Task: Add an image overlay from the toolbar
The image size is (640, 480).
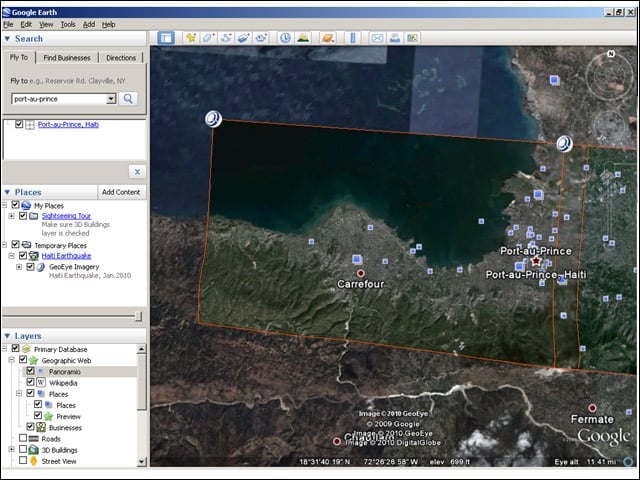Action: [x=244, y=38]
